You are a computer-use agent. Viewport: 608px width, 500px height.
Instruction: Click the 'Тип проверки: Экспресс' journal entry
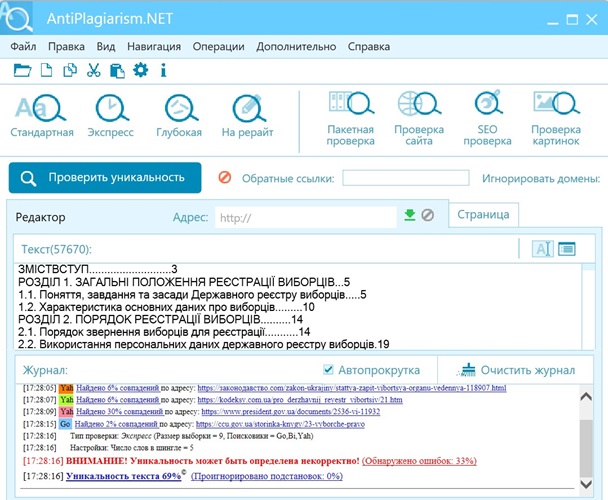click(192, 436)
